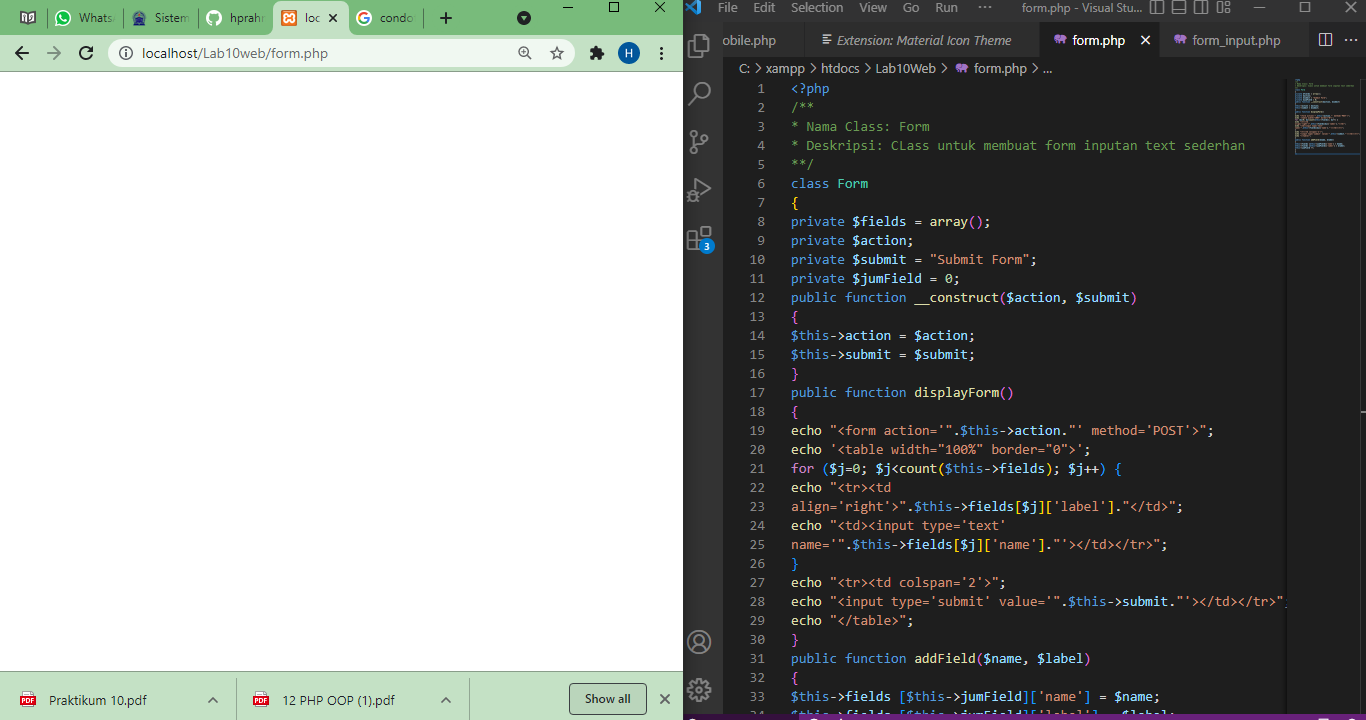1366x720 pixels.
Task: Open the Run and Debug panel
Action: click(x=700, y=190)
